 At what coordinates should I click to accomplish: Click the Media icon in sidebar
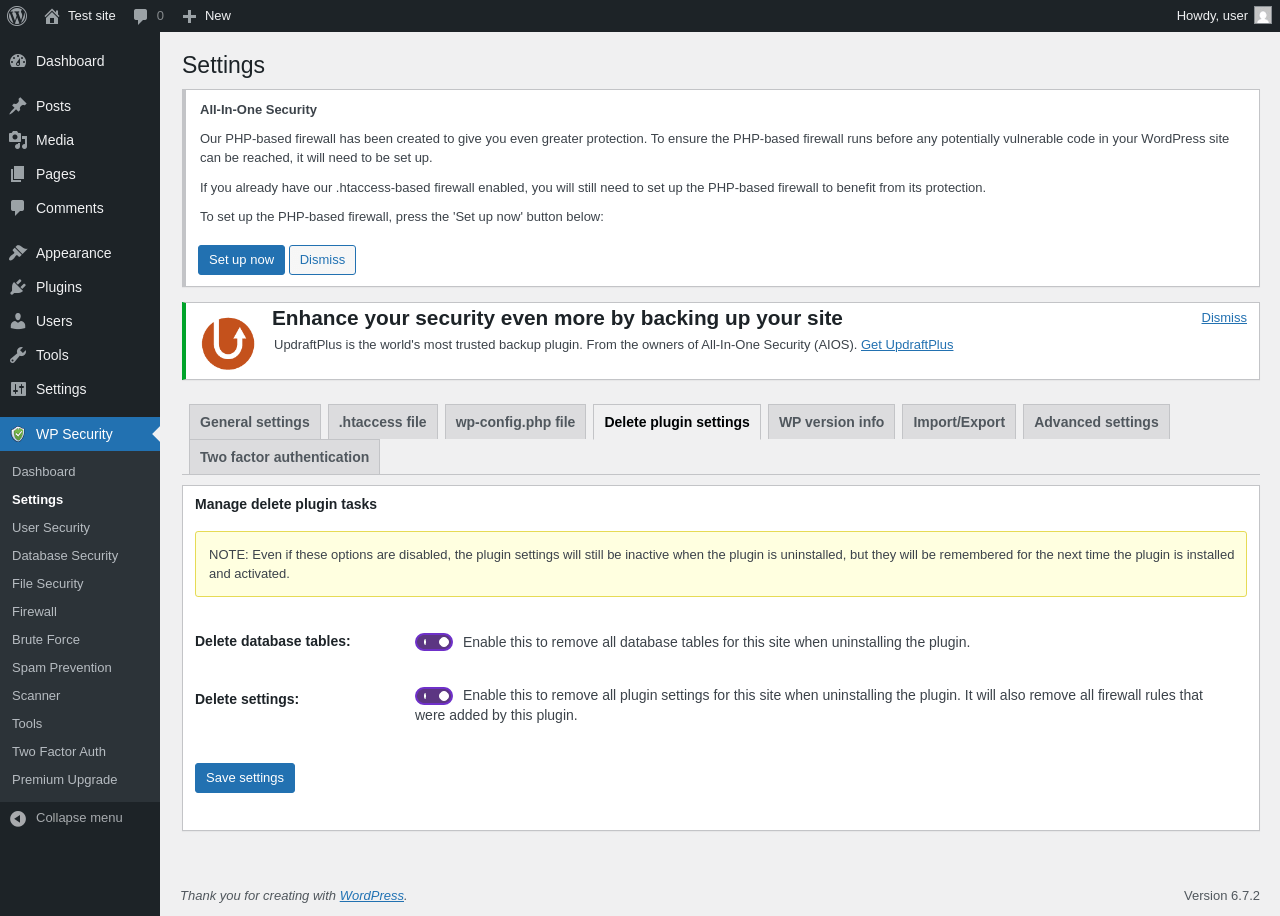(18, 140)
